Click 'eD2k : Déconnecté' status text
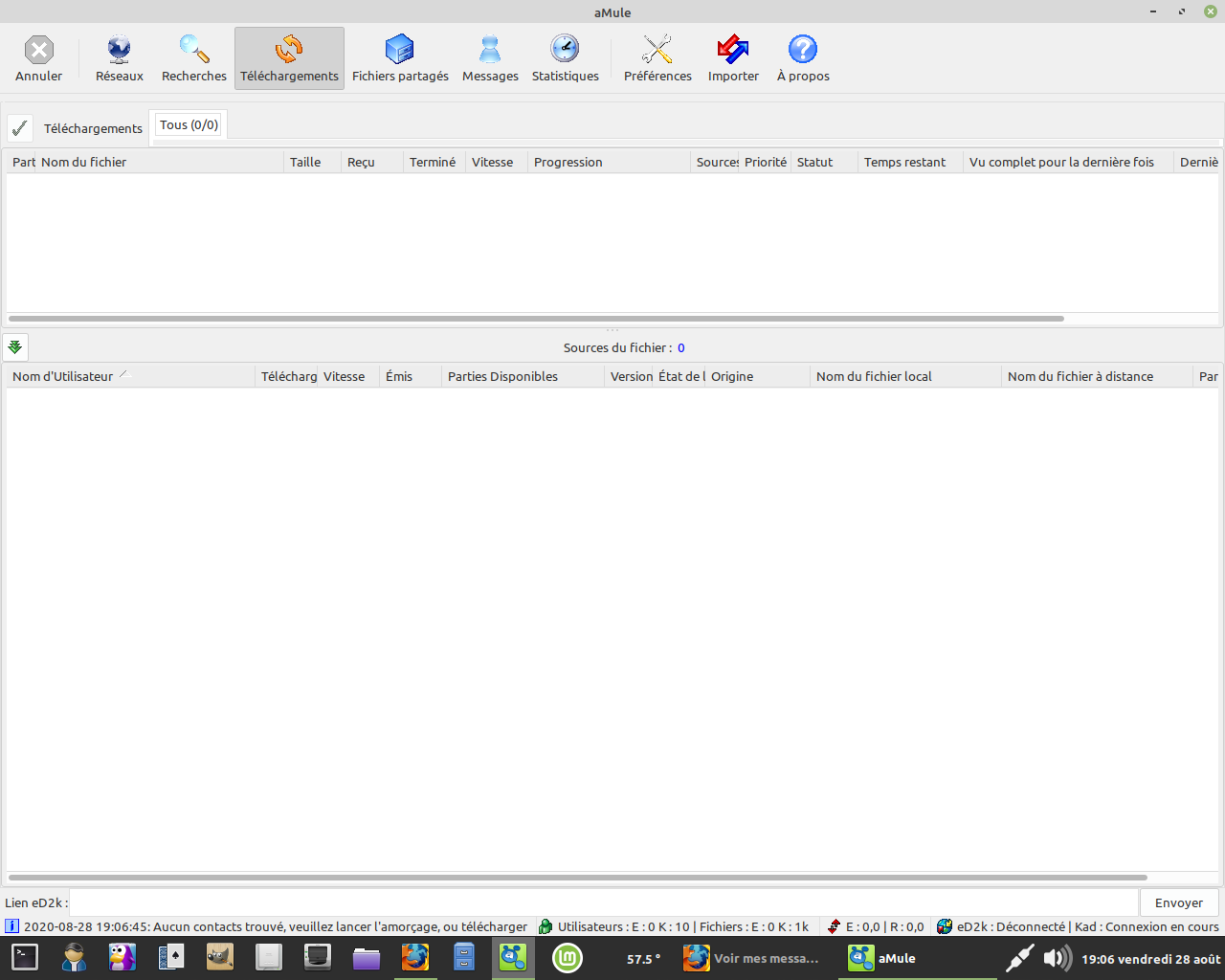This screenshot has width=1225, height=980. [1011, 926]
